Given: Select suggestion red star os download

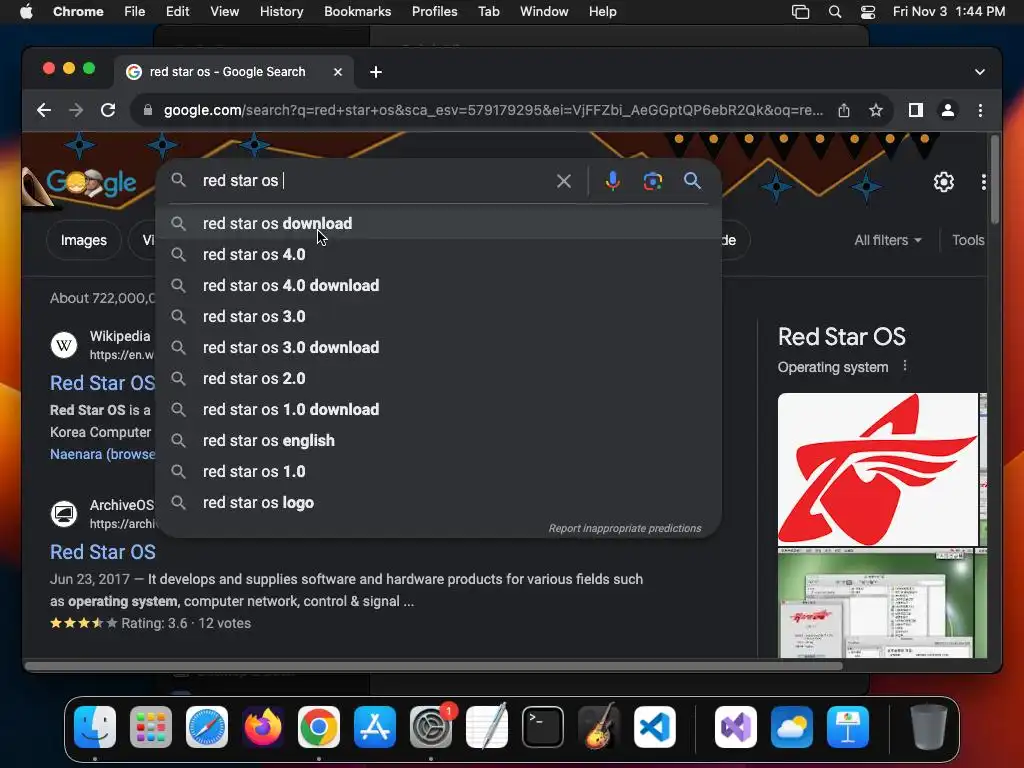Looking at the screenshot, I should 439,223.
